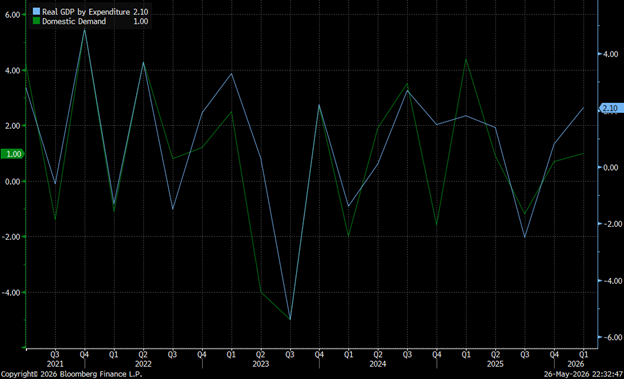This screenshot has height=379, width=624.
Task: Click the 2022 year label
Action: [x=143, y=364]
